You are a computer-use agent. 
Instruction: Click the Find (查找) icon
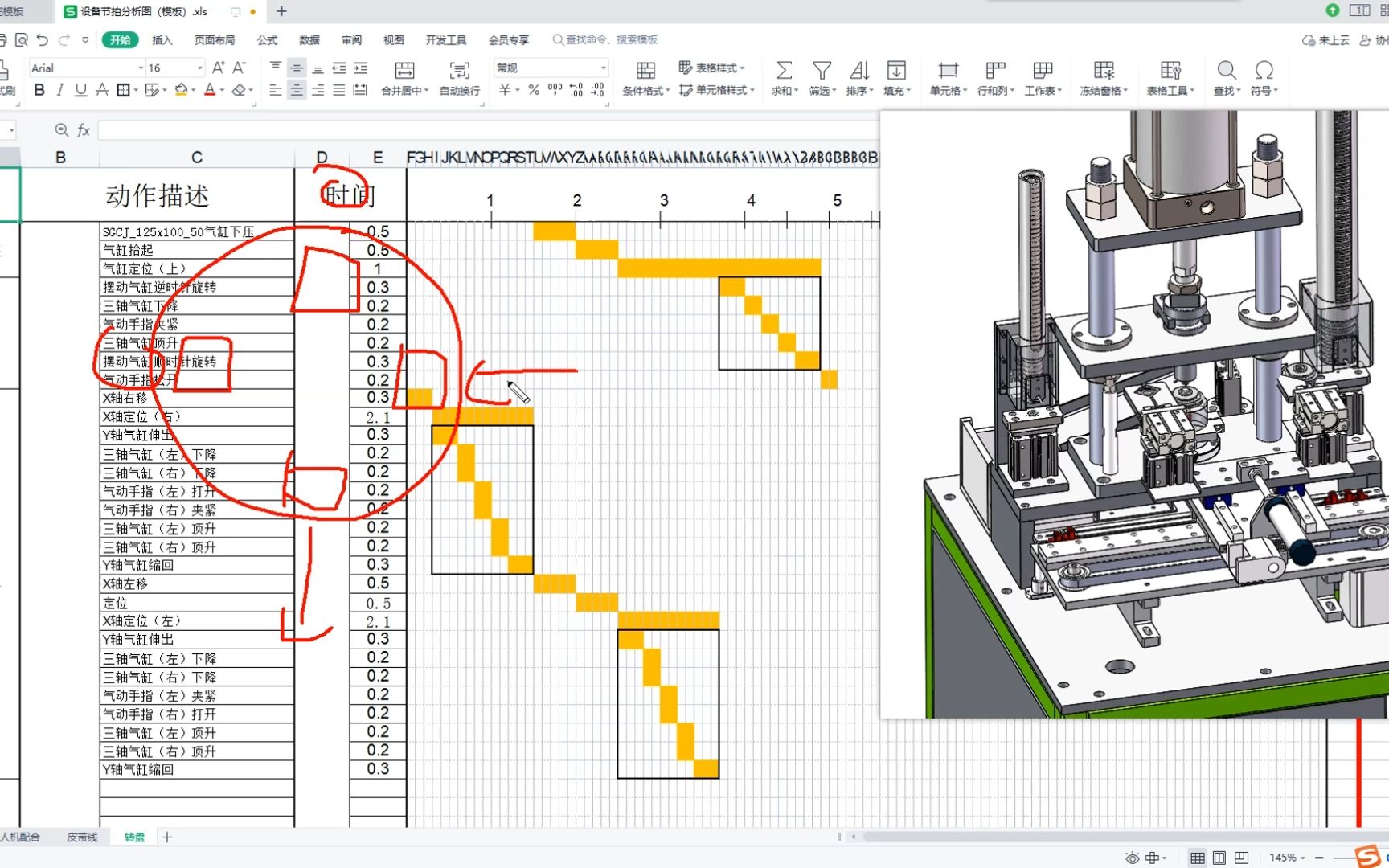1227,71
